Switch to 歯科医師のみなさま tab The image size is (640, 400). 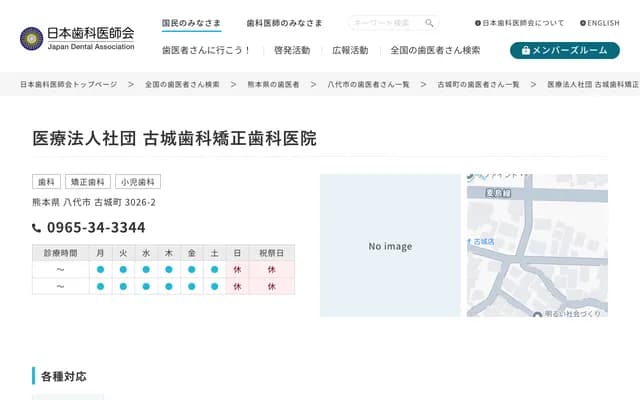(284, 22)
